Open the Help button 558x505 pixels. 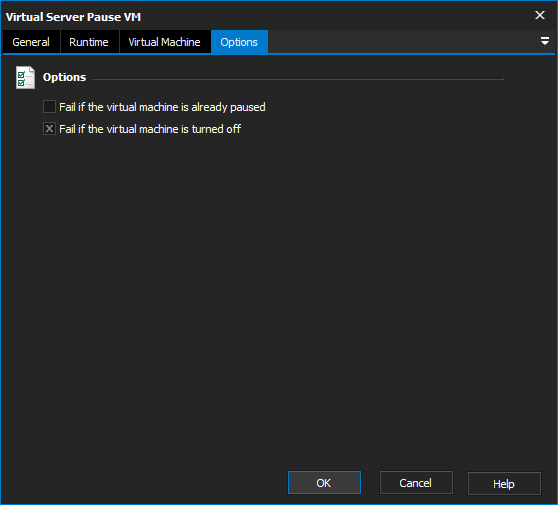coord(504,483)
